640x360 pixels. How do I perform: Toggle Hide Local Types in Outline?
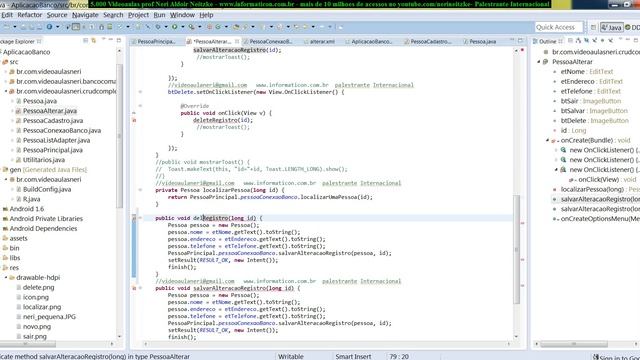(611, 41)
